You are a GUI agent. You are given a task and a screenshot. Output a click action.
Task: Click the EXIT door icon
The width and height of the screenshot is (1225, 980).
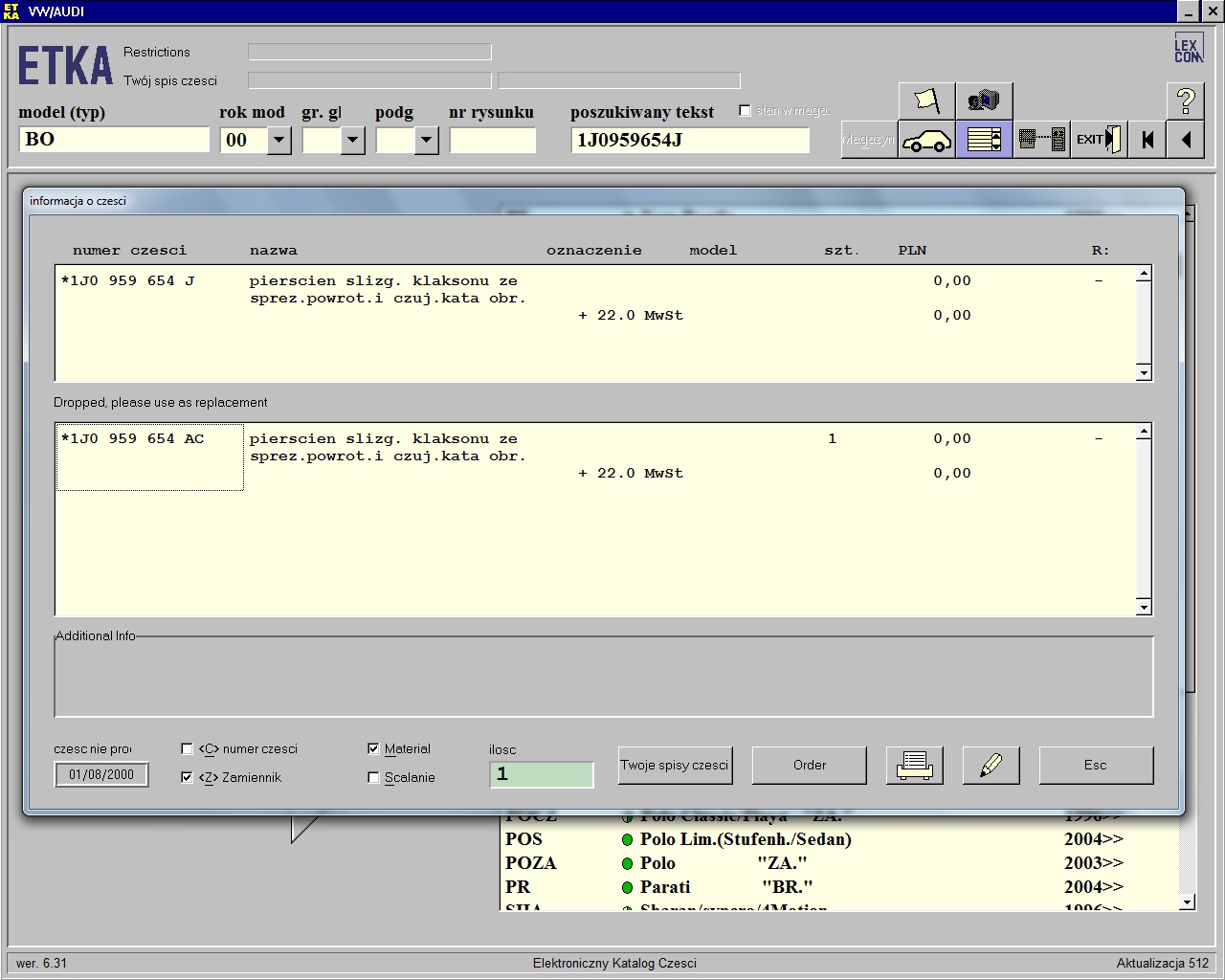[x=1098, y=140]
